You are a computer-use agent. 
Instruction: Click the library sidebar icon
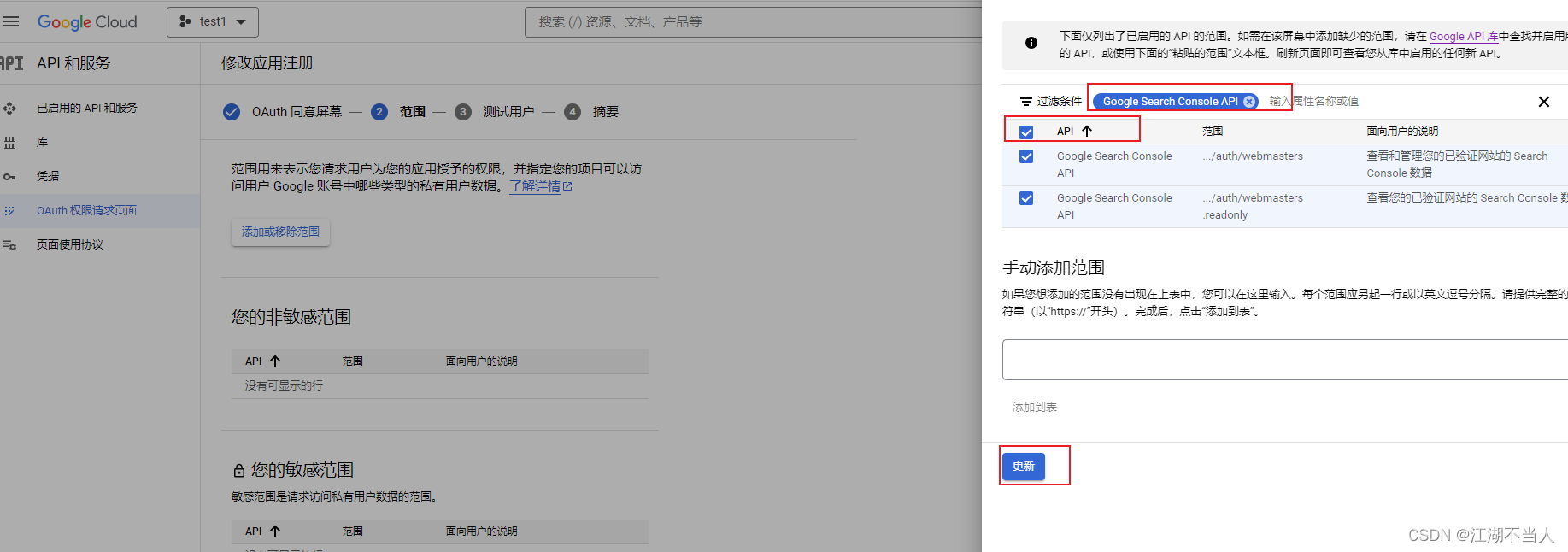pos(9,143)
